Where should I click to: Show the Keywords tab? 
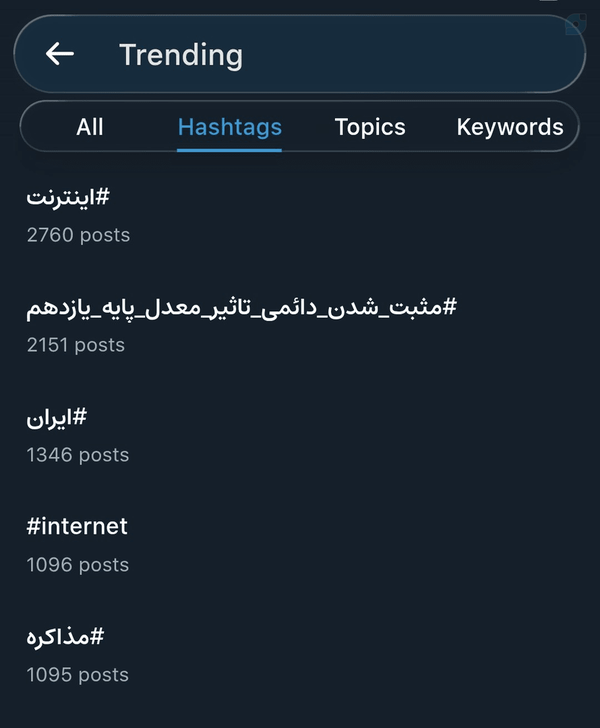click(510, 127)
